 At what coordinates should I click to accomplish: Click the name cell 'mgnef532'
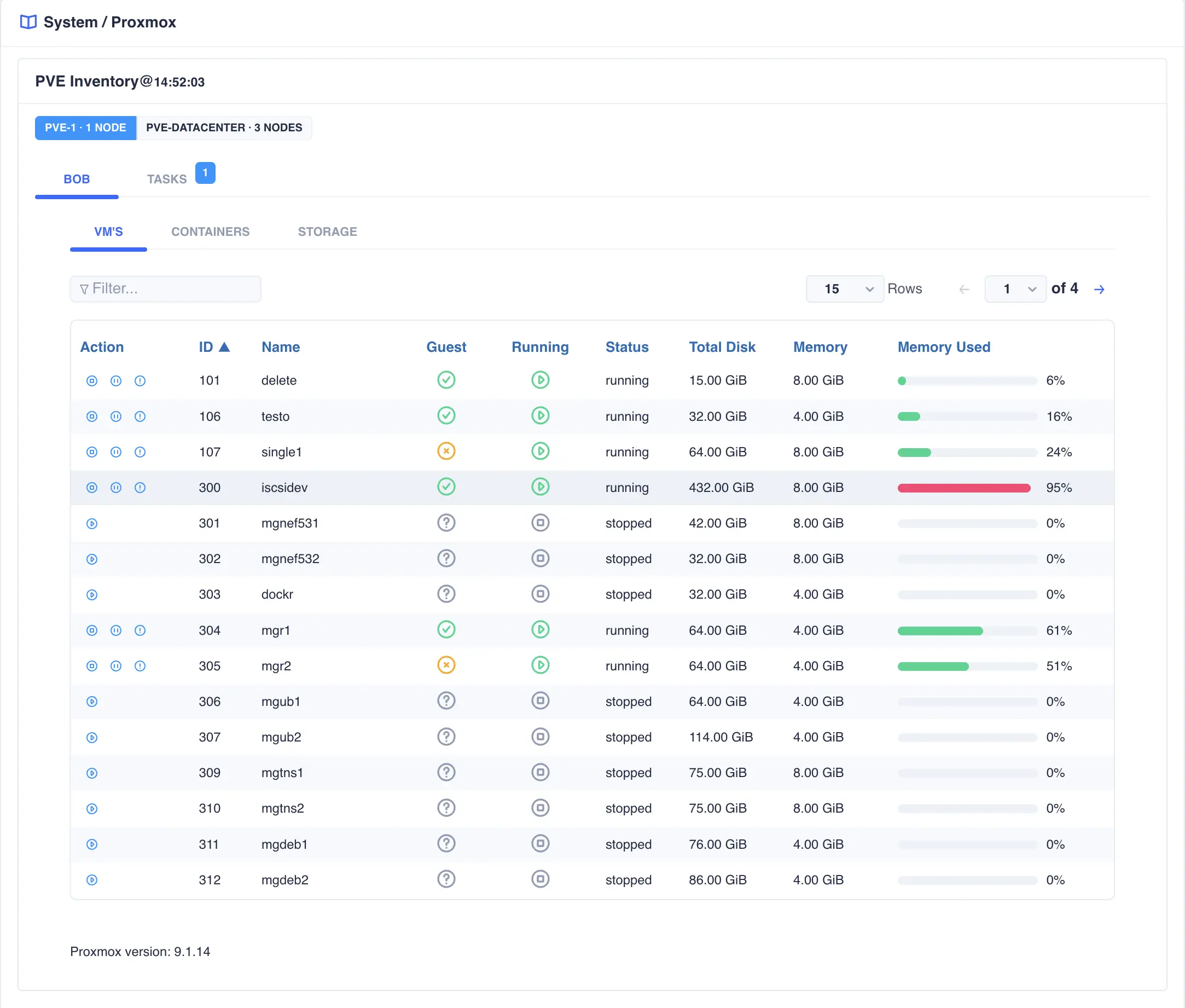tap(291, 559)
